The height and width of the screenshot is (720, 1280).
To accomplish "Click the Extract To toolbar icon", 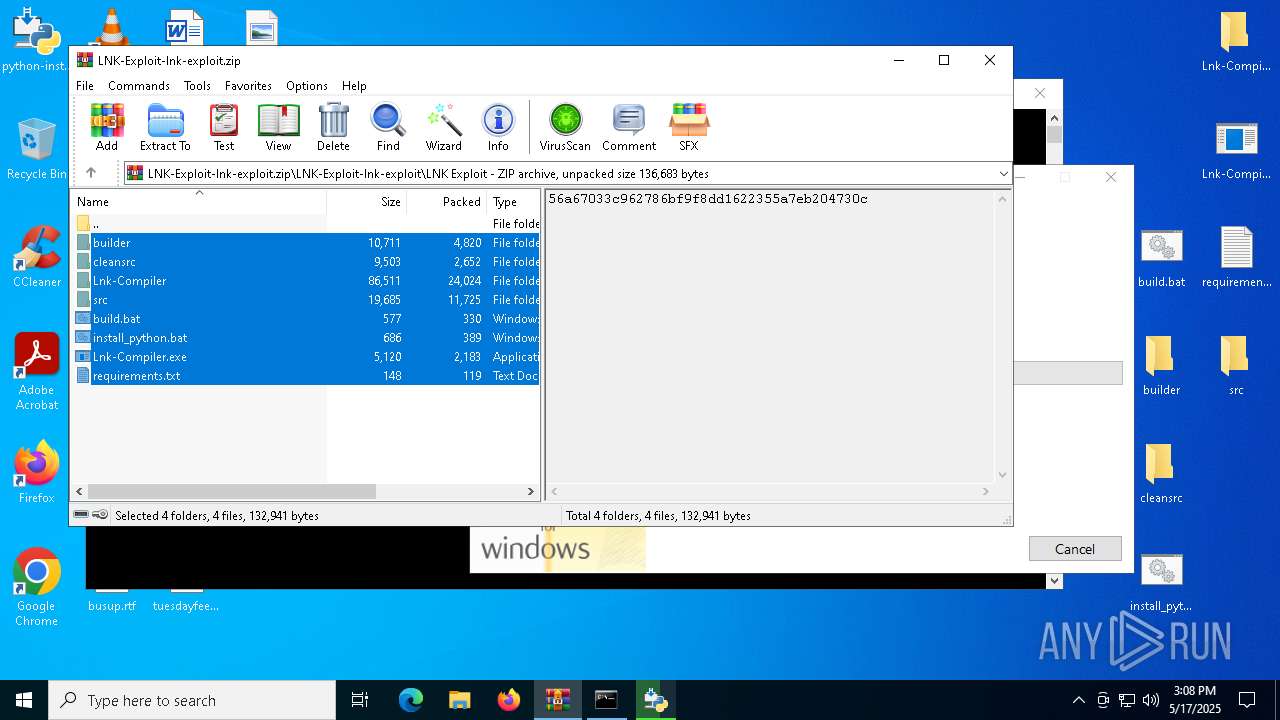I will [x=165, y=127].
